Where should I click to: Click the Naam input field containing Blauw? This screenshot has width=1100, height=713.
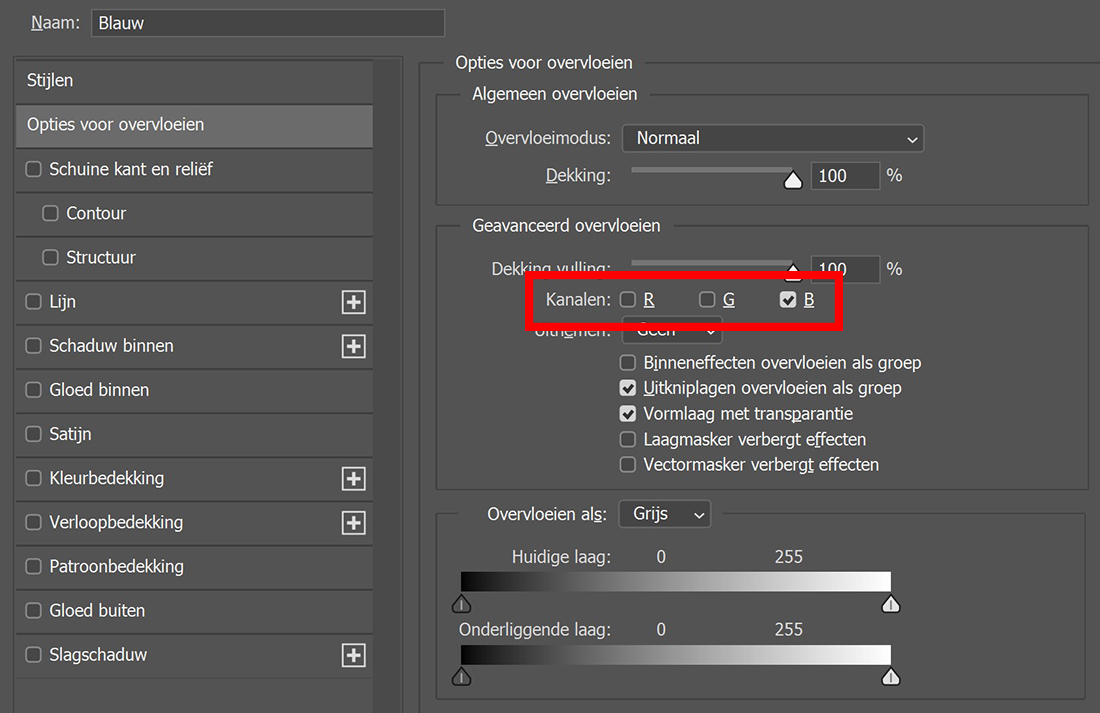tap(267, 23)
